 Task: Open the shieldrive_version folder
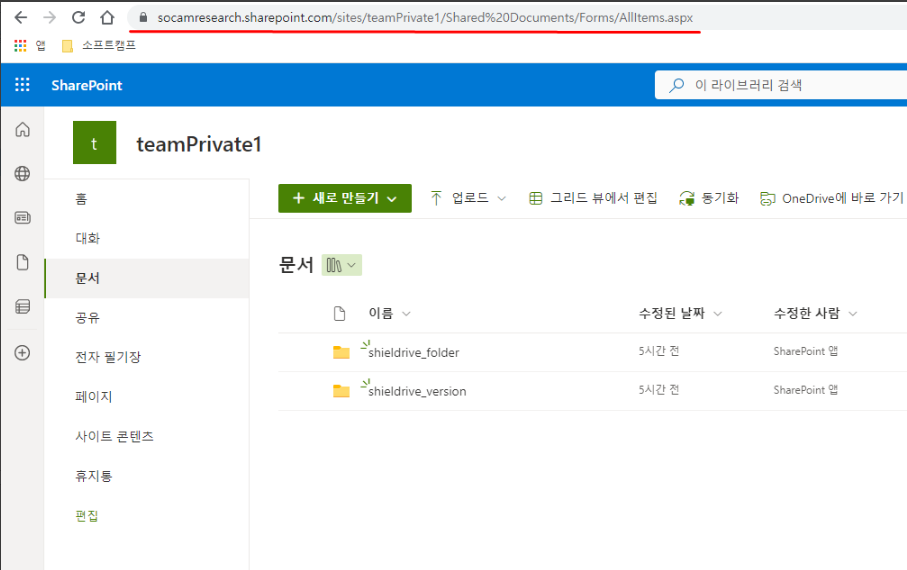[x=417, y=391]
